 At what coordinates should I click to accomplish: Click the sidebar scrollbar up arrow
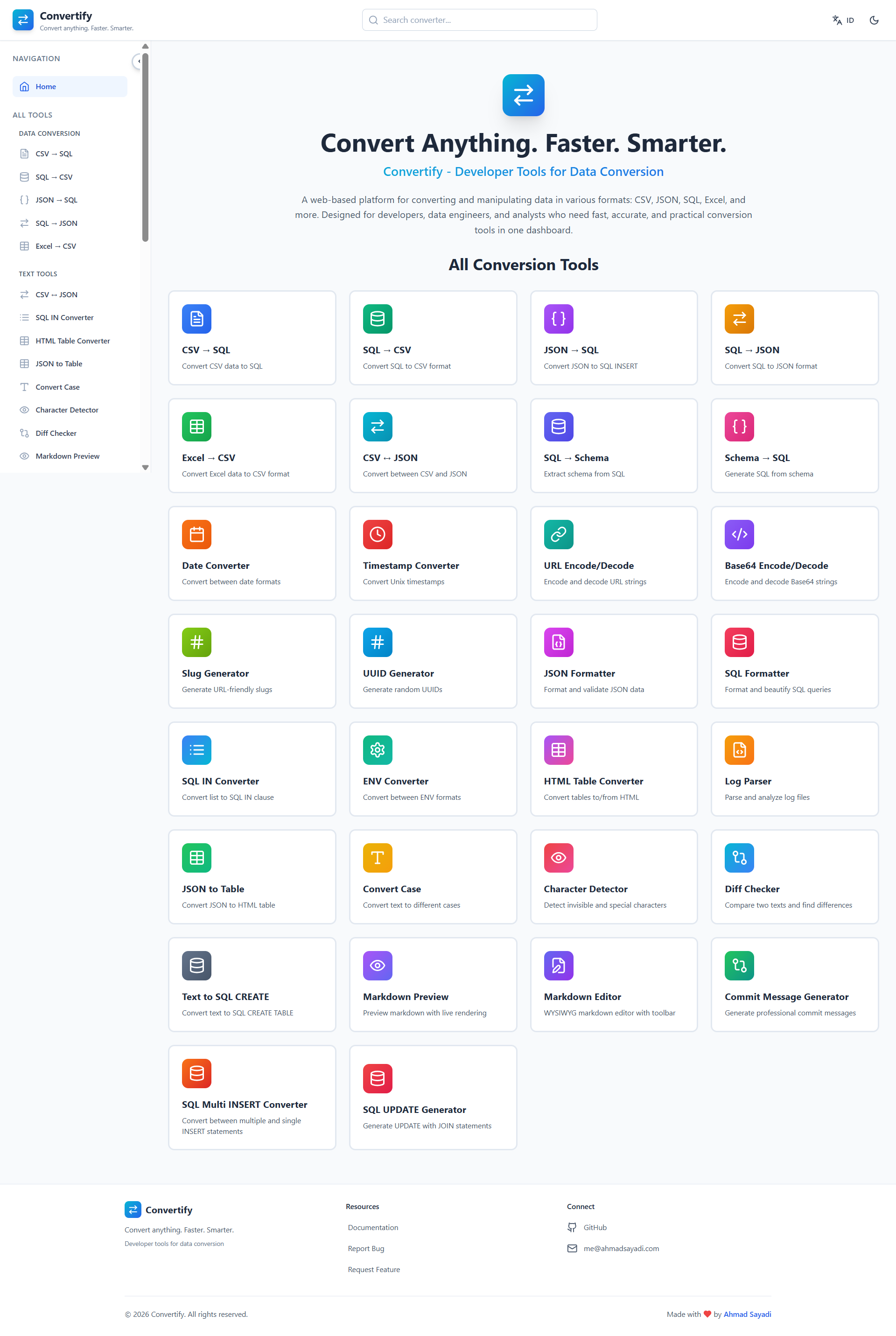point(145,46)
